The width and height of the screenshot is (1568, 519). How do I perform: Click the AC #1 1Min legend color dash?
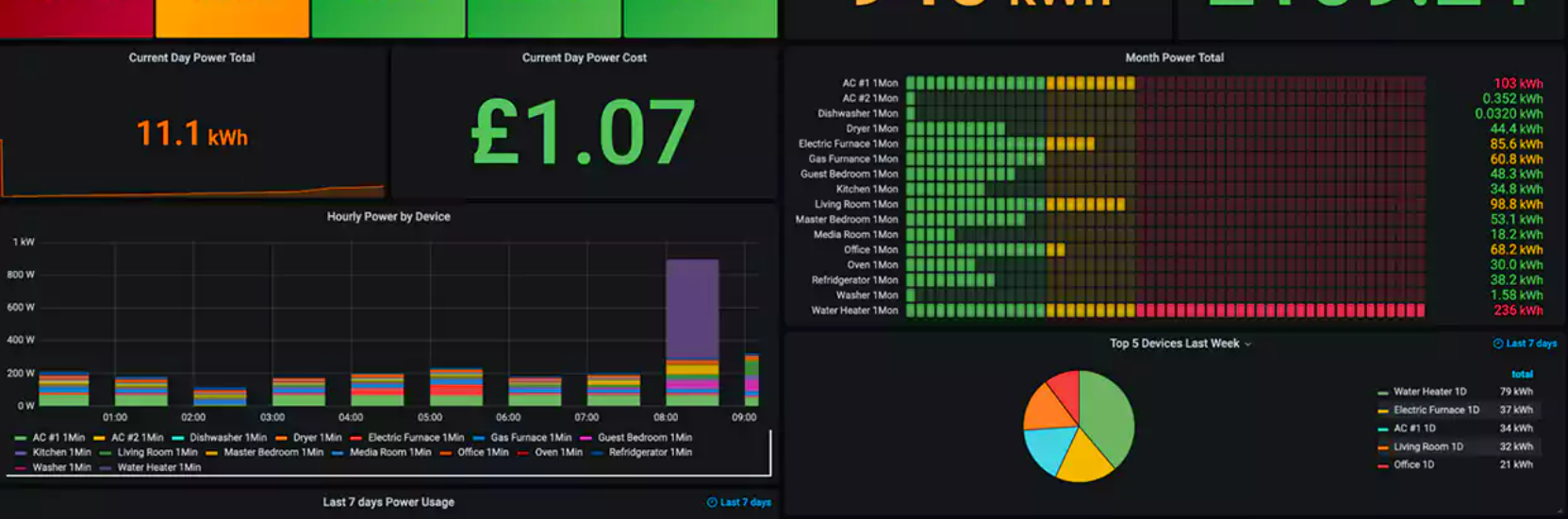[21, 438]
